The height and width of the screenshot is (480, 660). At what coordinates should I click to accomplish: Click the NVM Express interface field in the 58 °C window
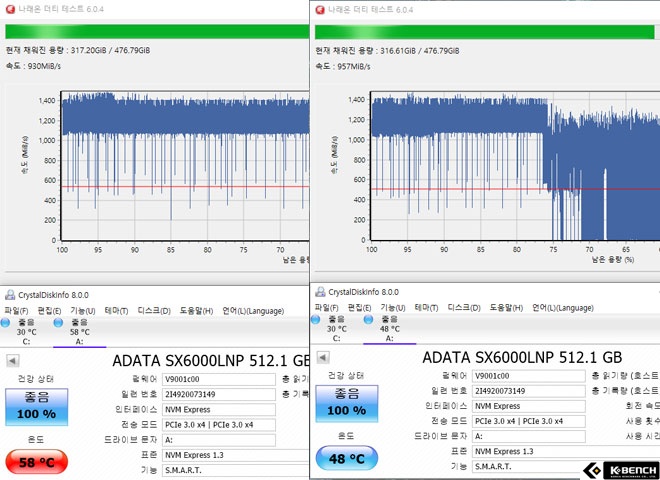coord(219,410)
